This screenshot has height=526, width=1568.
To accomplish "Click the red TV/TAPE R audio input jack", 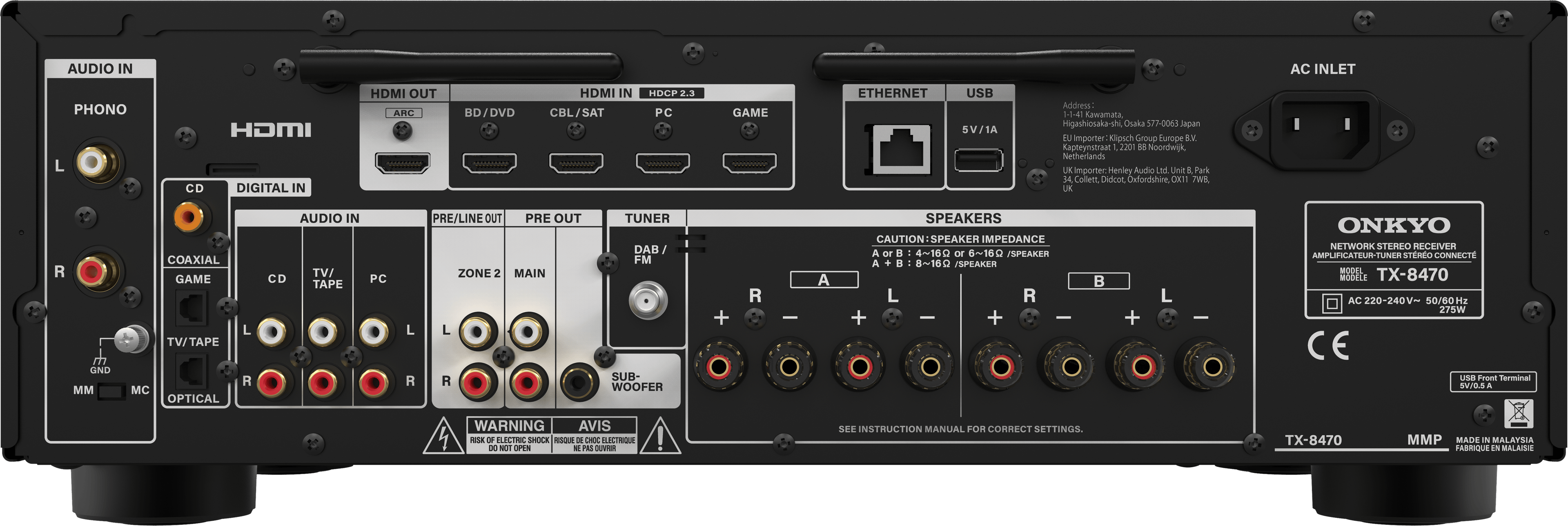I will (322, 383).
